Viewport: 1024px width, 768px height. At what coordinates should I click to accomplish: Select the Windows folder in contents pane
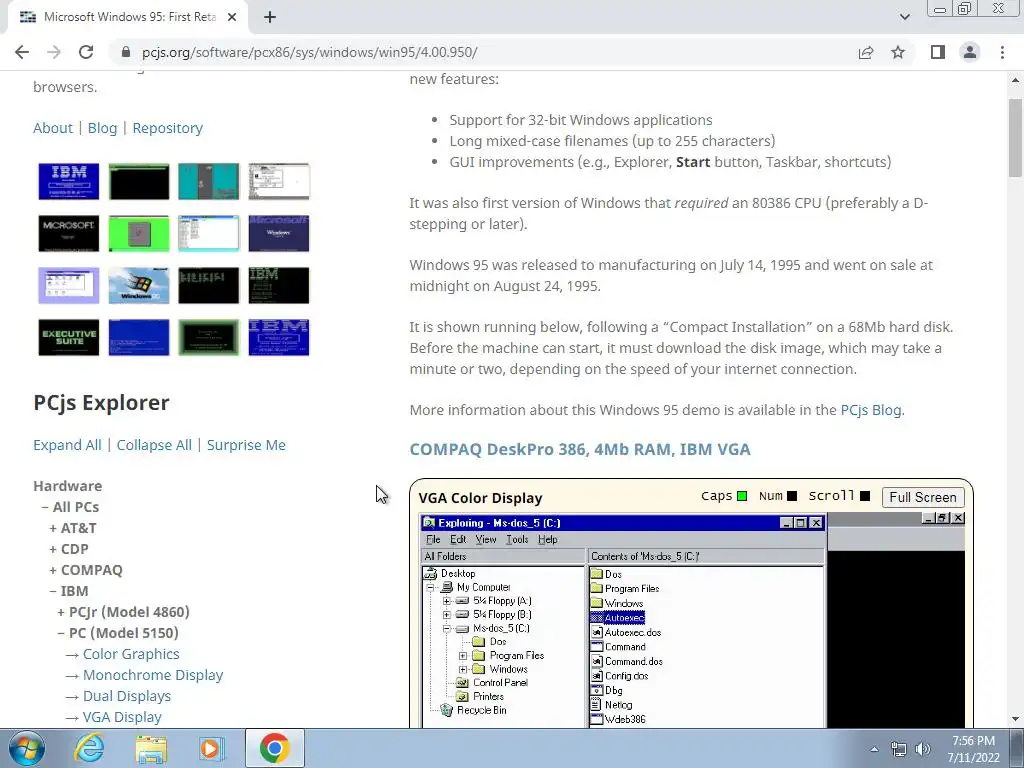pyautogui.click(x=624, y=603)
